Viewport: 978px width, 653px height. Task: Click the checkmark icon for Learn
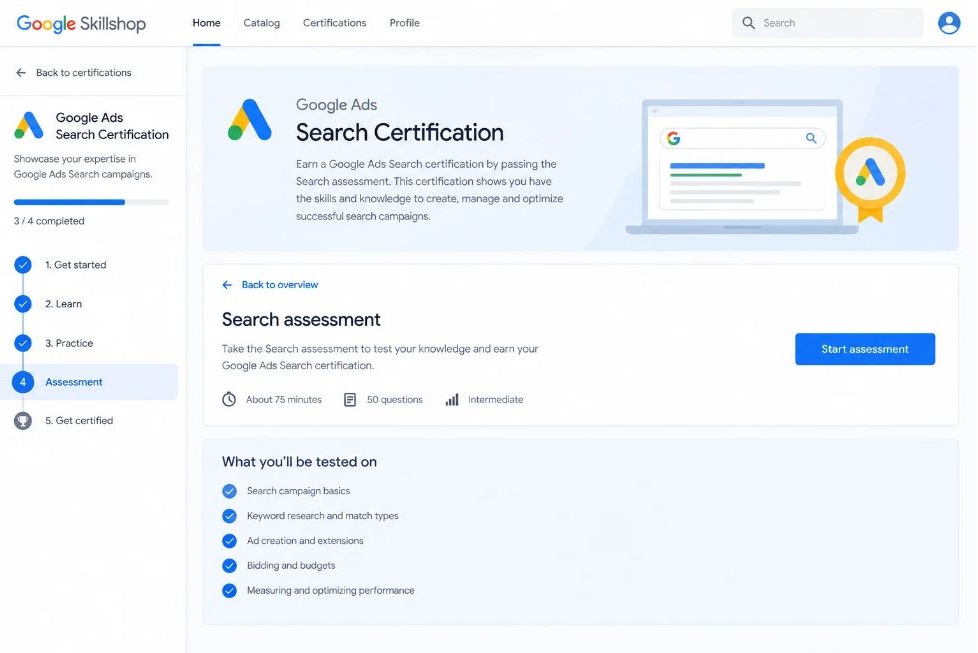click(x=23, y=304)
